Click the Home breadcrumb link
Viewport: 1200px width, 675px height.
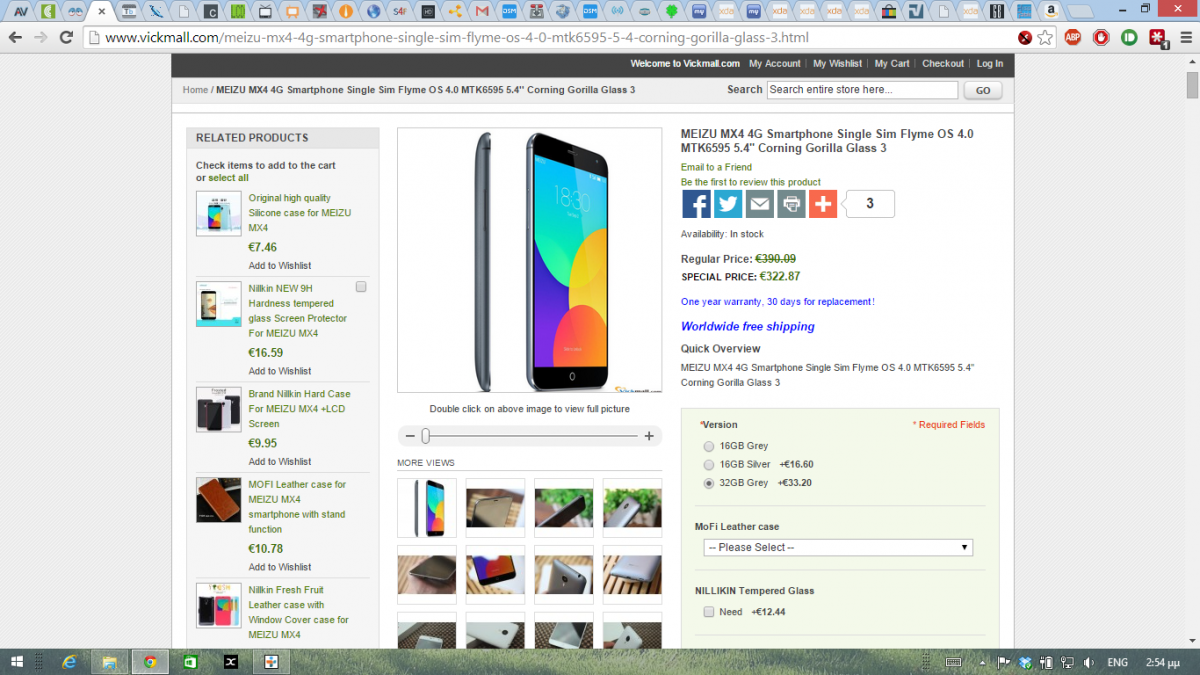(x=195, y=90)
